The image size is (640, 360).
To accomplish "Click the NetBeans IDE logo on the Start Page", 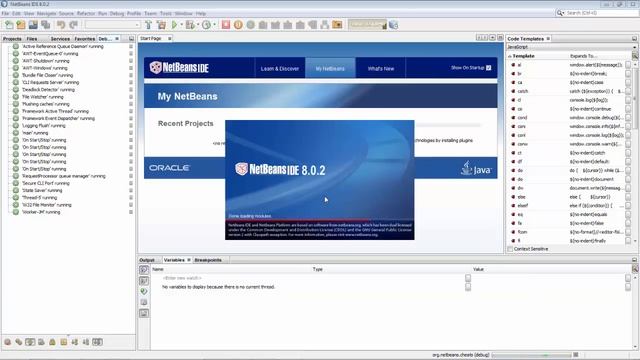I will point(179,67).
